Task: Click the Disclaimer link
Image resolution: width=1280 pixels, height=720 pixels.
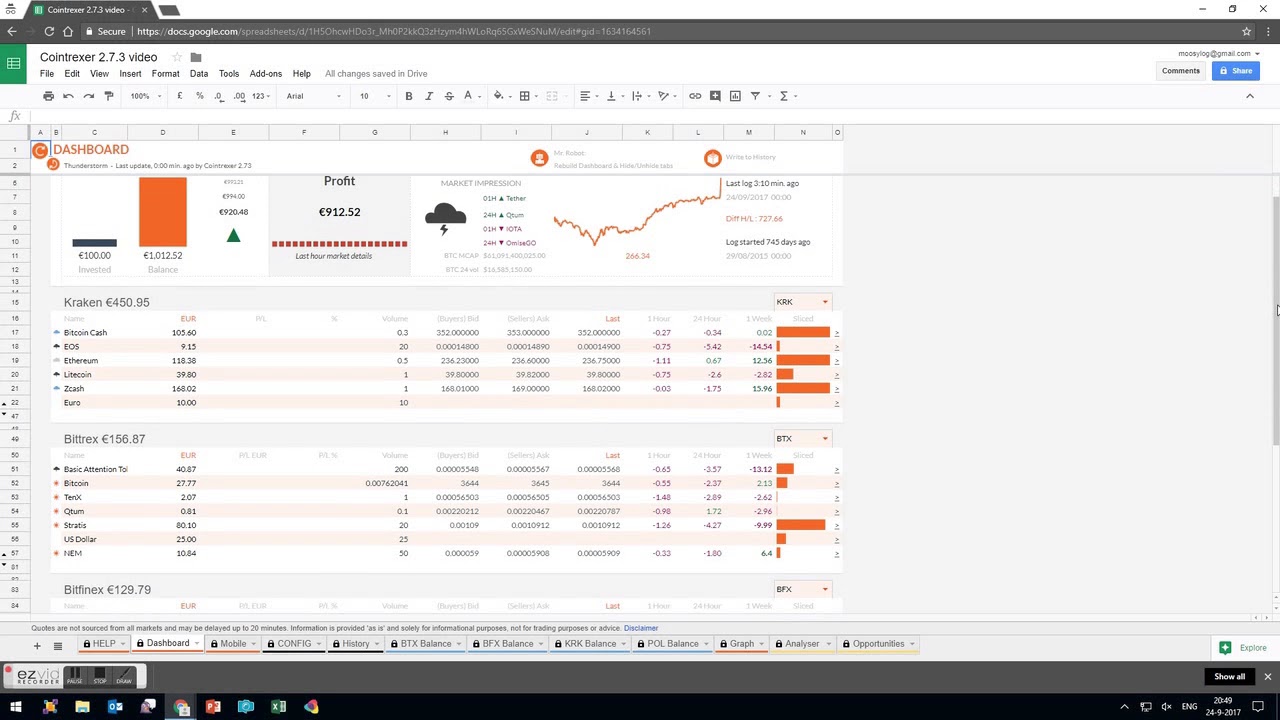Action: coord(641,628)
